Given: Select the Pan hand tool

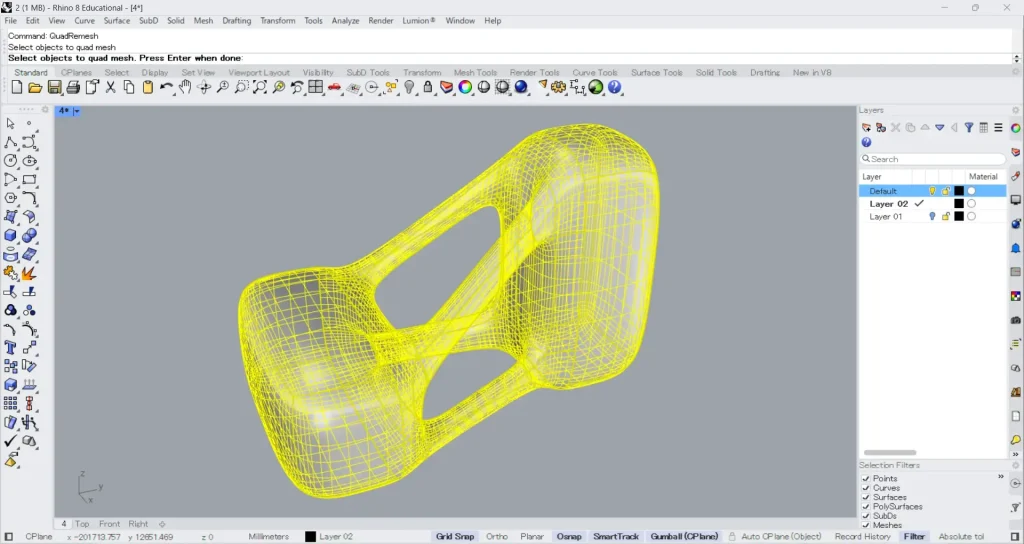Looking at the screenshot, I should coord(185,88).
